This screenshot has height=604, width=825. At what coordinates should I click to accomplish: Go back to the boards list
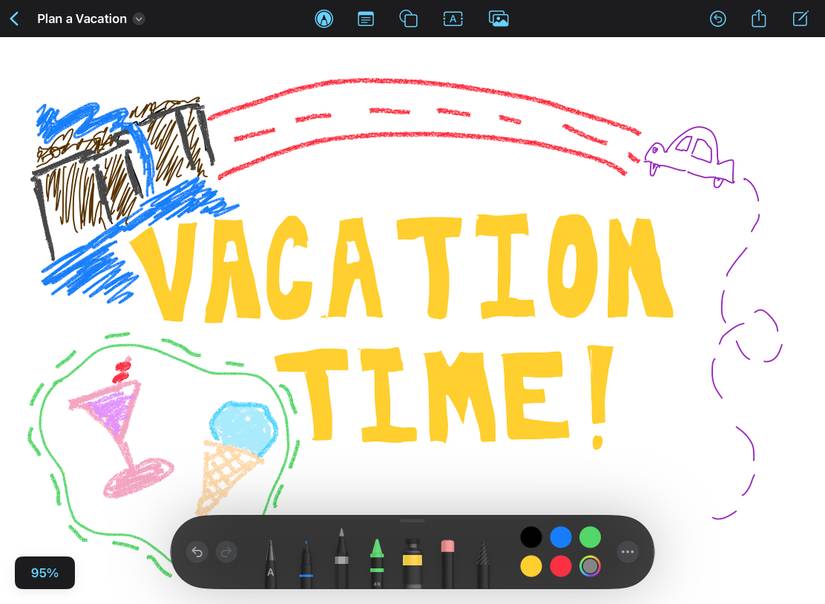(x=12, y=18)
